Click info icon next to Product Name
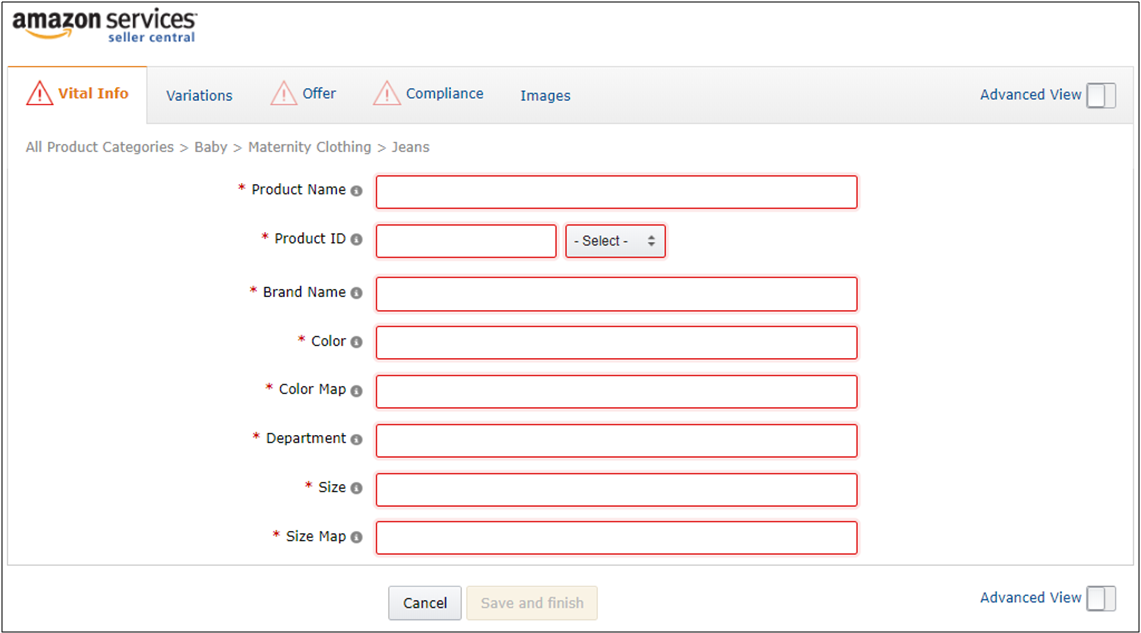The width and height of the screenshot is (1141, 633). [x=357, y=191]
